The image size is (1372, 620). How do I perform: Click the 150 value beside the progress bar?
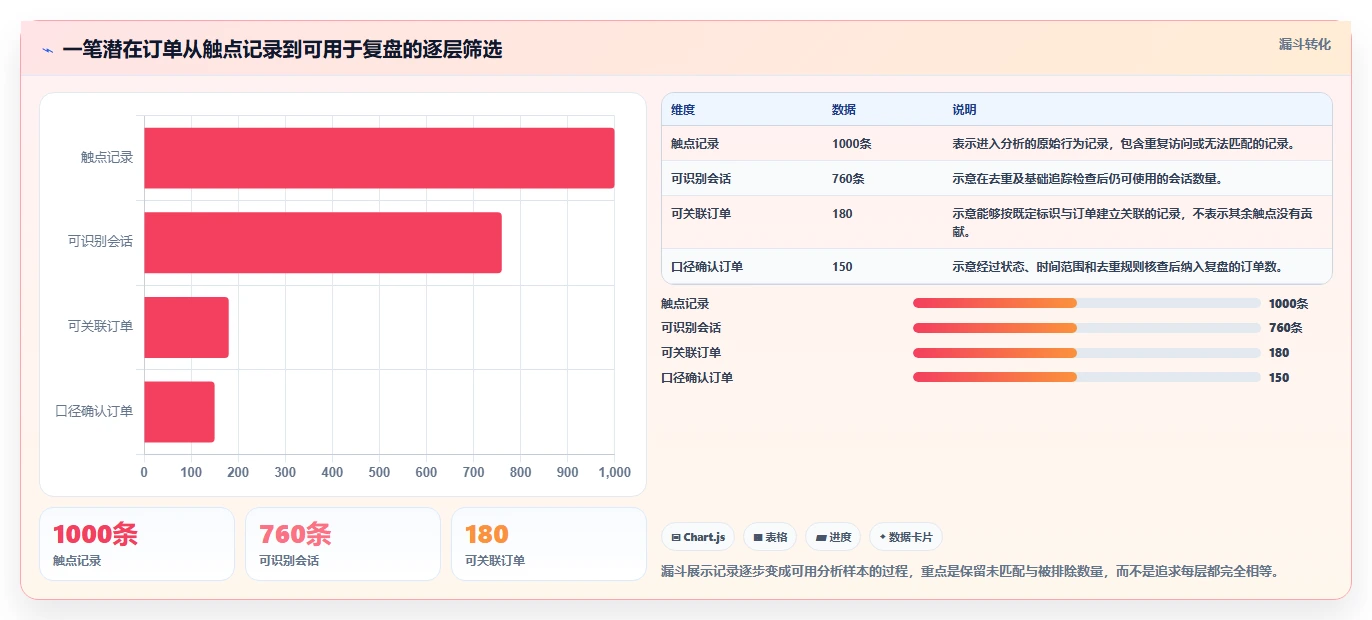pos(1279,378)
